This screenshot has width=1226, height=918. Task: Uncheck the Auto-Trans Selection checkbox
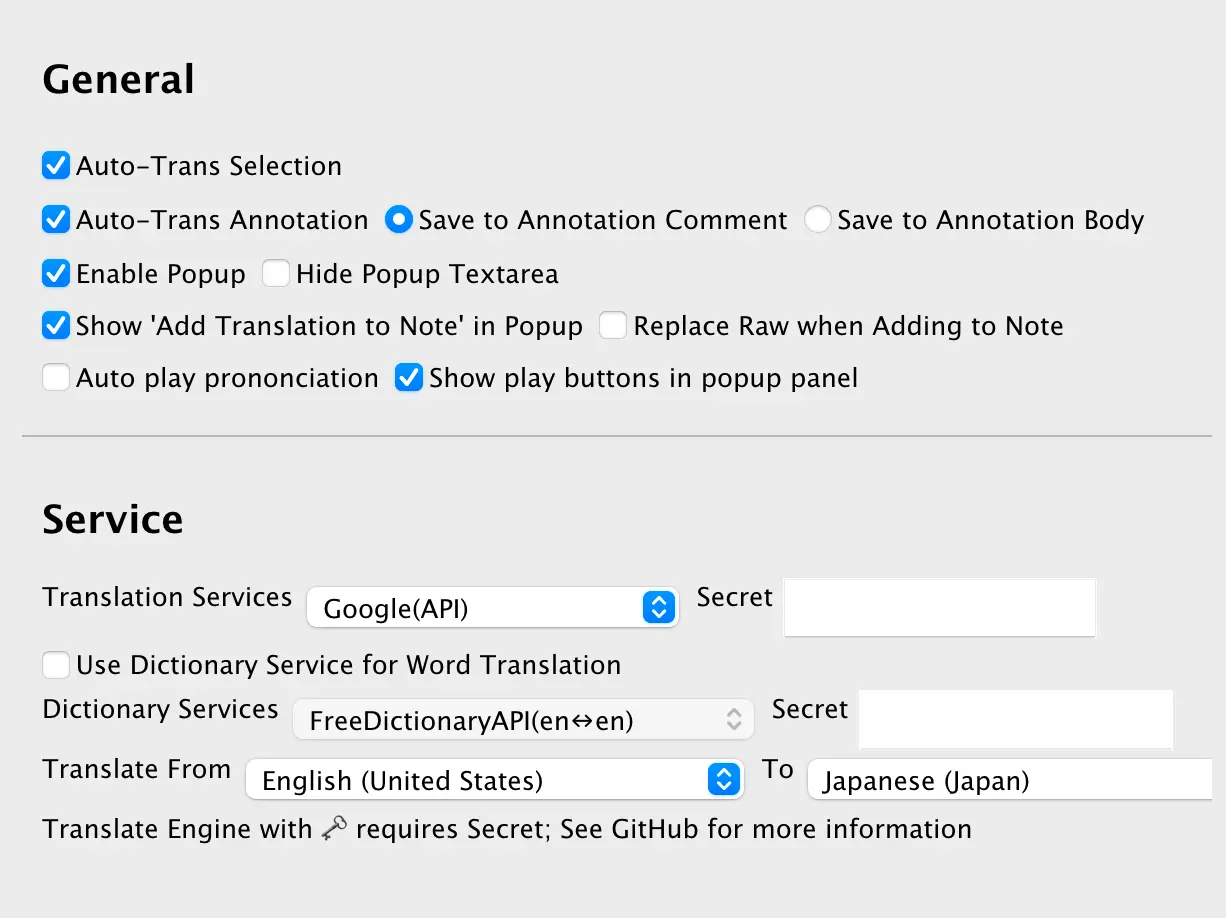click(56, 166)
